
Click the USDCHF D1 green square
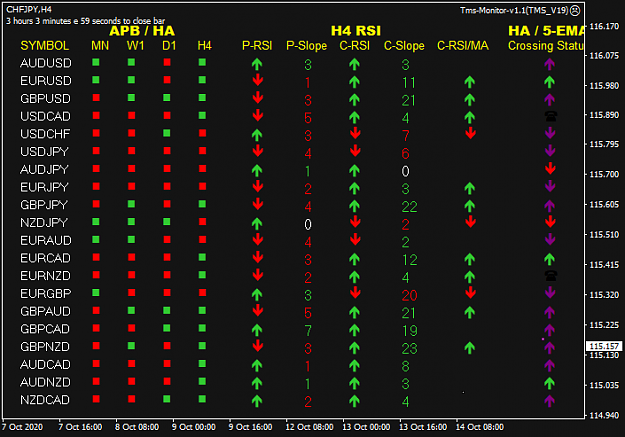(167, 133)
